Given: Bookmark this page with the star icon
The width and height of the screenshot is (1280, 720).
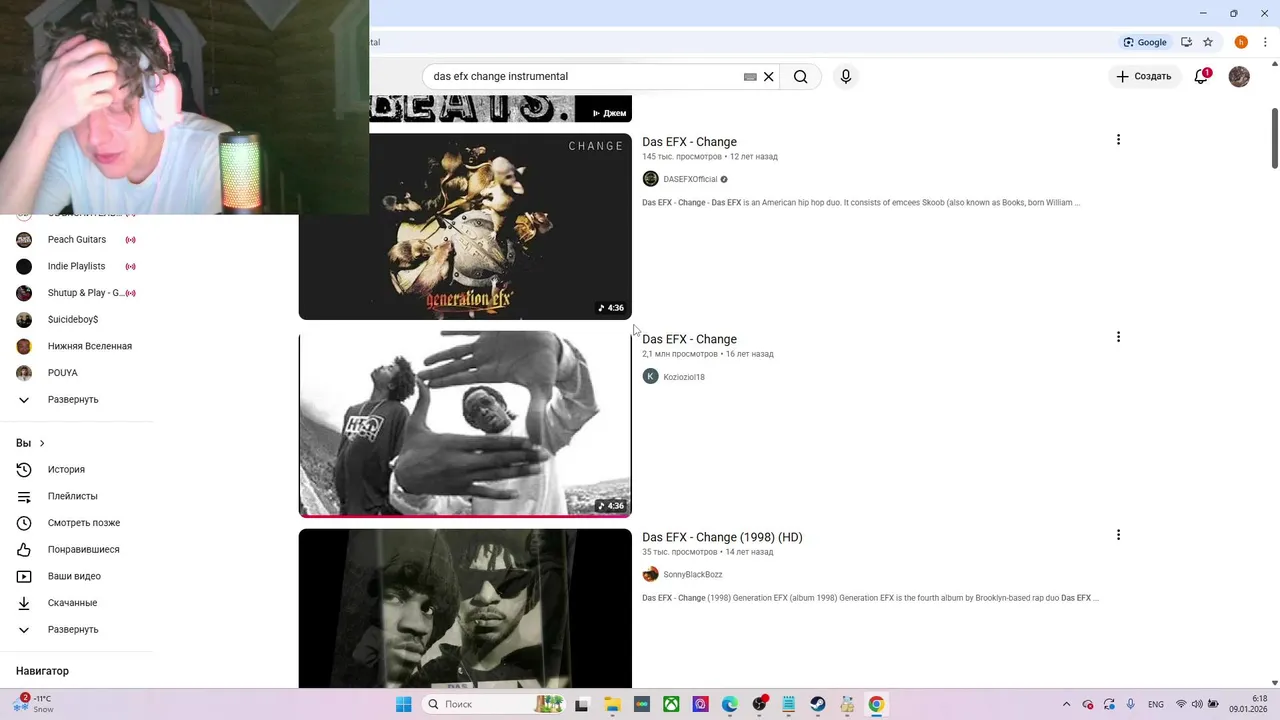Looking at the screenshot, I should pyautogui.click(x=1208, y=42).
